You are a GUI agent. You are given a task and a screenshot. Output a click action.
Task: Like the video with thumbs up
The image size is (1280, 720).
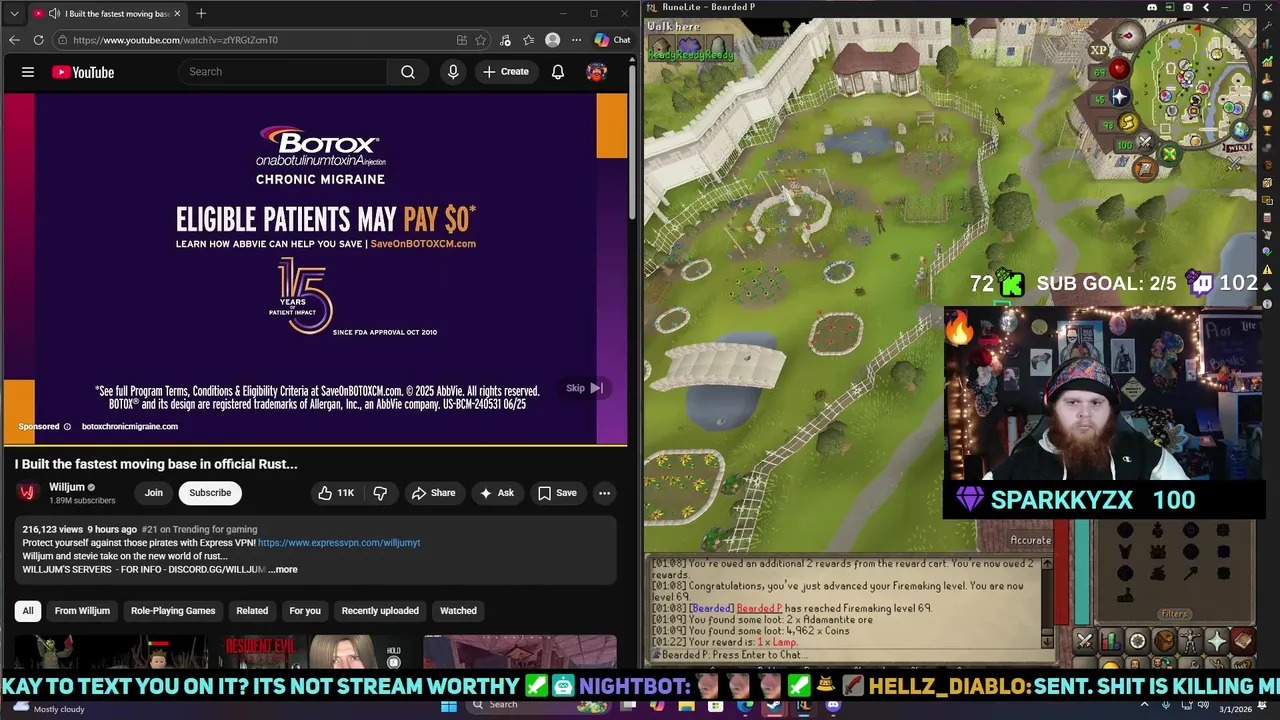[335, 493]
